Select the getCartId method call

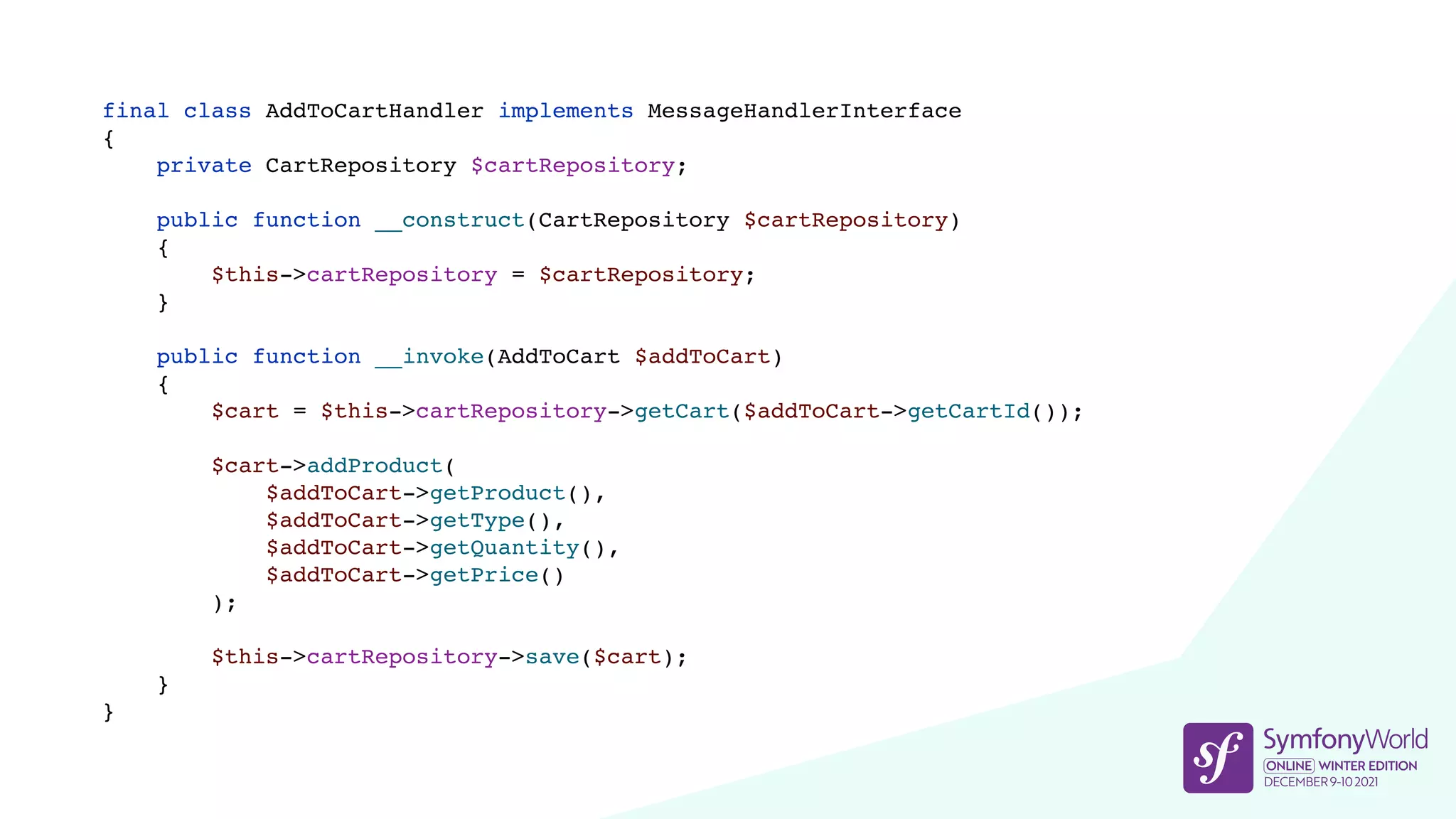click(x=968, y=411)
